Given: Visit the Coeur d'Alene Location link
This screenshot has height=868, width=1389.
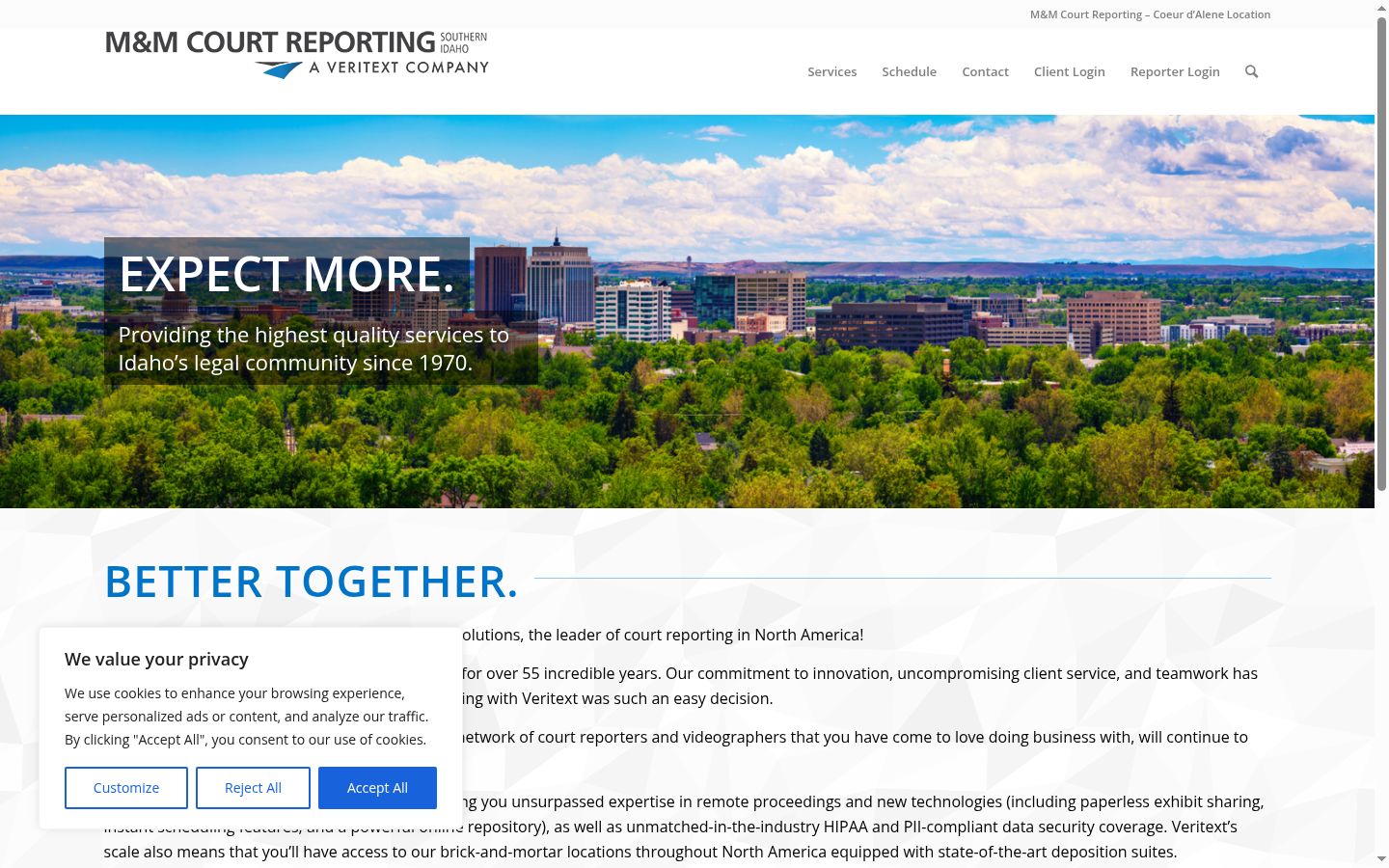Looking at the screenshot, I should [1150, 14].
